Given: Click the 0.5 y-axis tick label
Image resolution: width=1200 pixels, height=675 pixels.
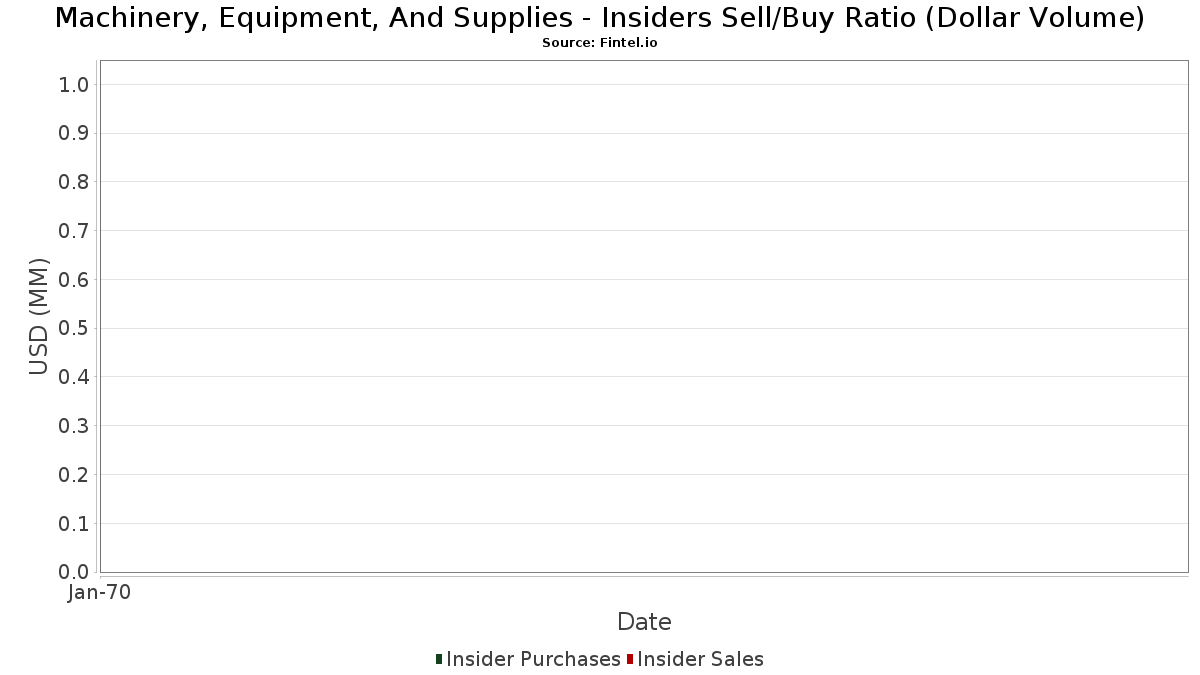Looking at the screenshot, I should [75, 329].
